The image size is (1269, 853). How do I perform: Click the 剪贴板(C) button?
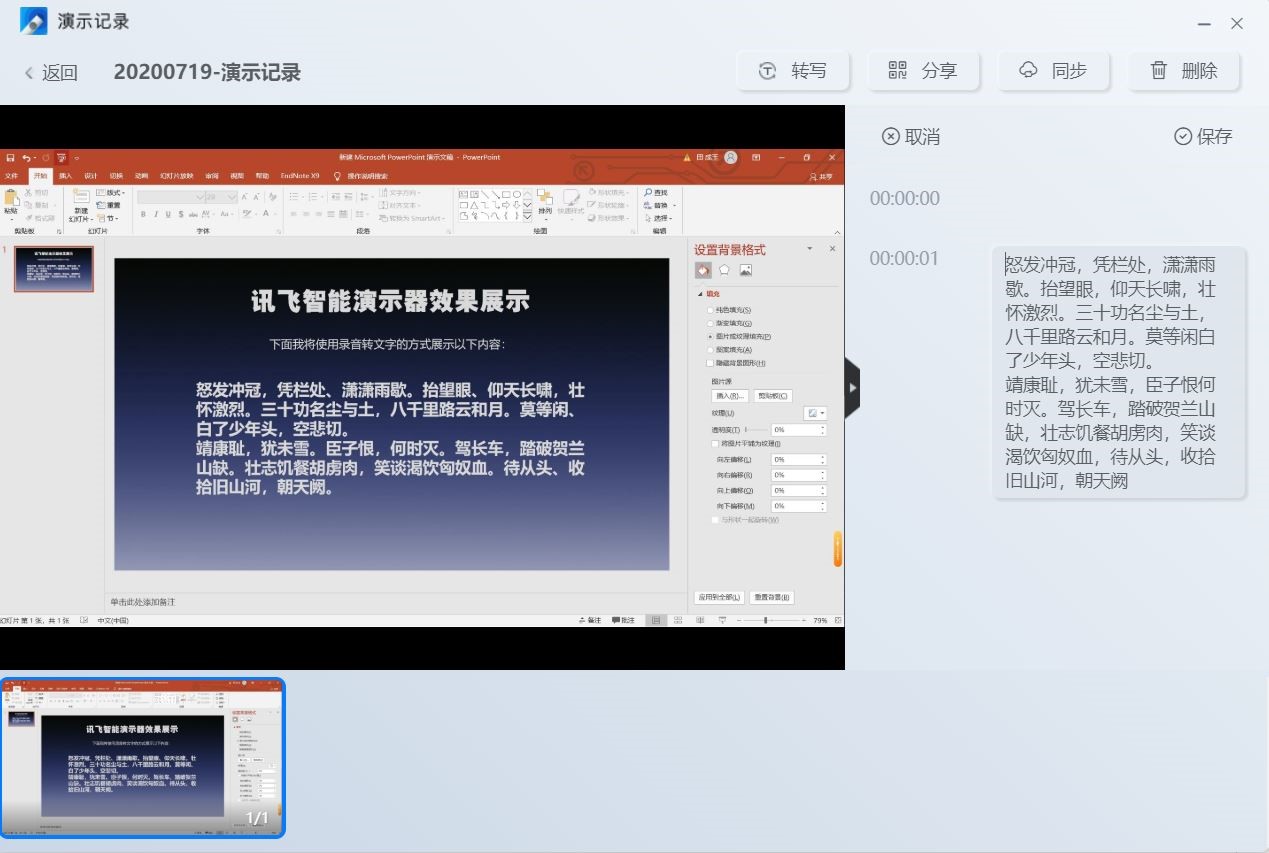click(x=772, y=396)
